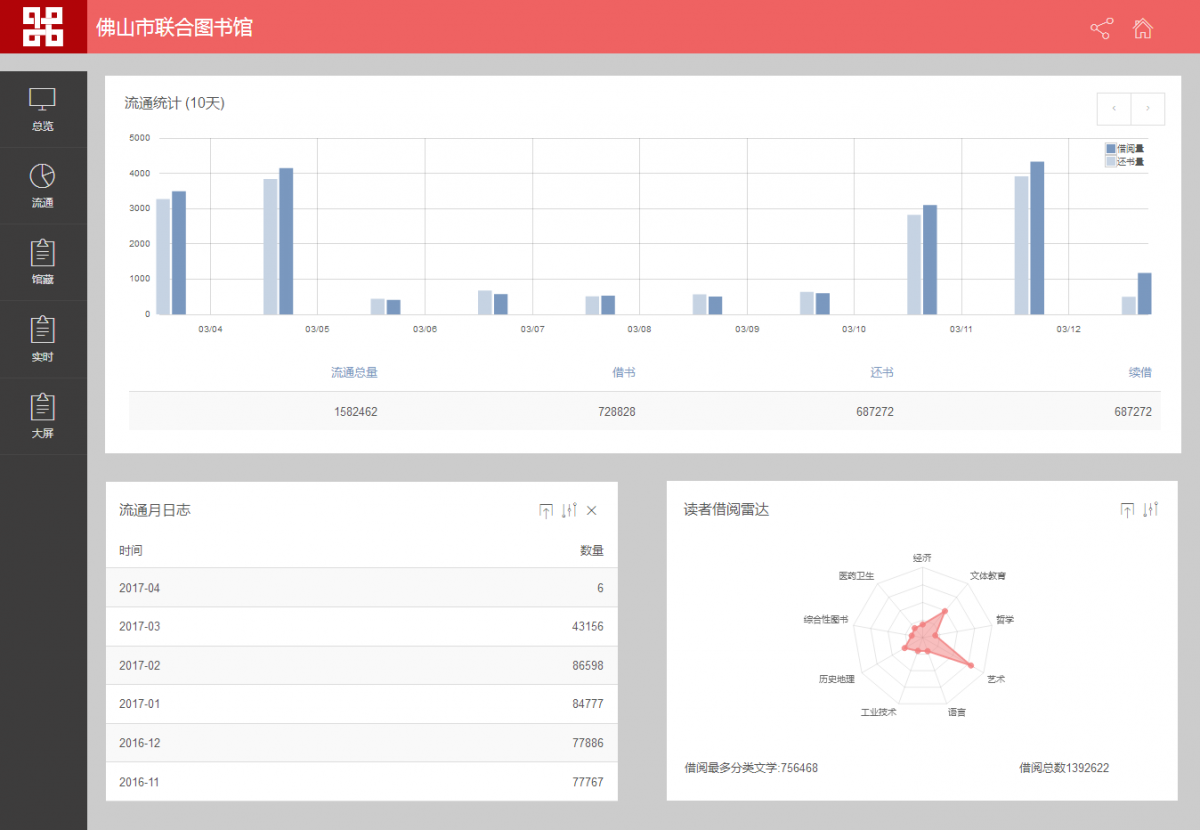Click the 03/12 借阅量 bar
Screen dimensions: 1200x830
1037,238
